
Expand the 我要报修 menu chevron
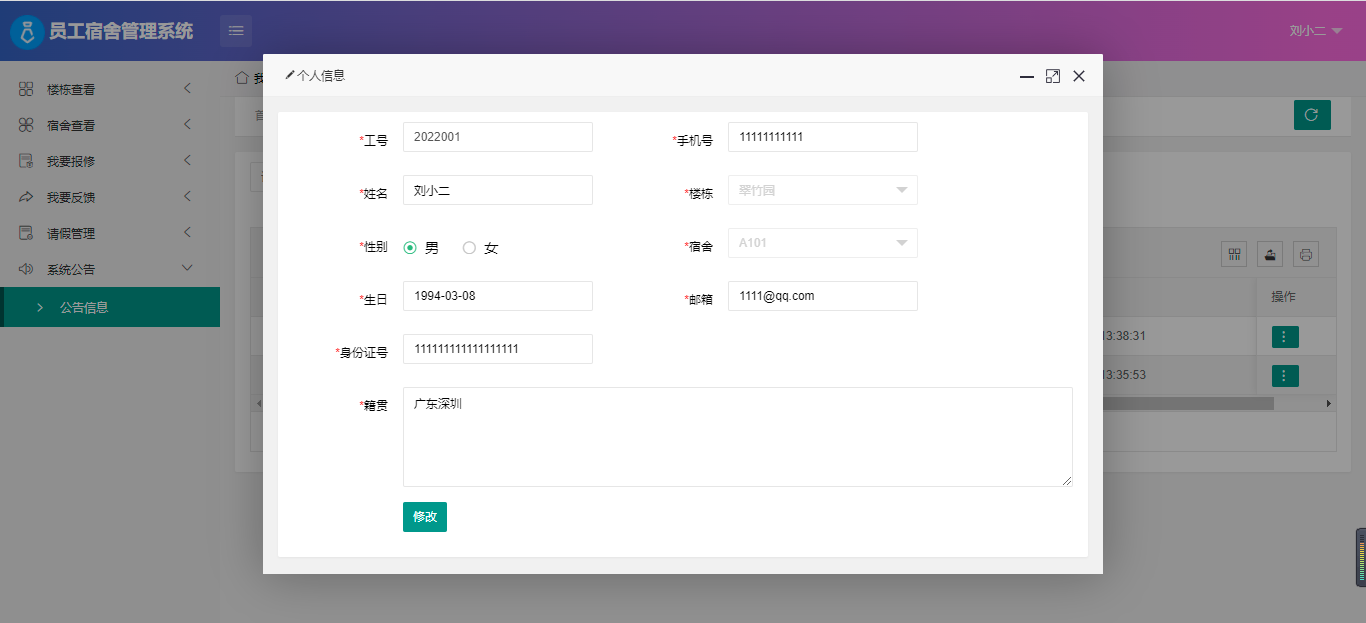(x=187, y=161)
